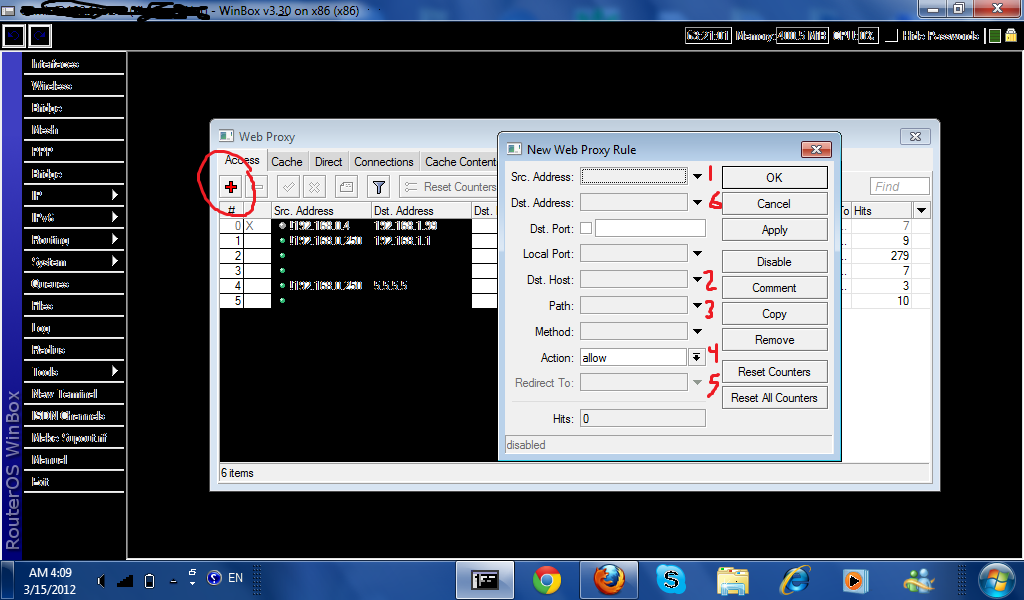Open Skype from the taskbar
Image resolution: width=1024 pixels, height=600 pixels.
671,580
